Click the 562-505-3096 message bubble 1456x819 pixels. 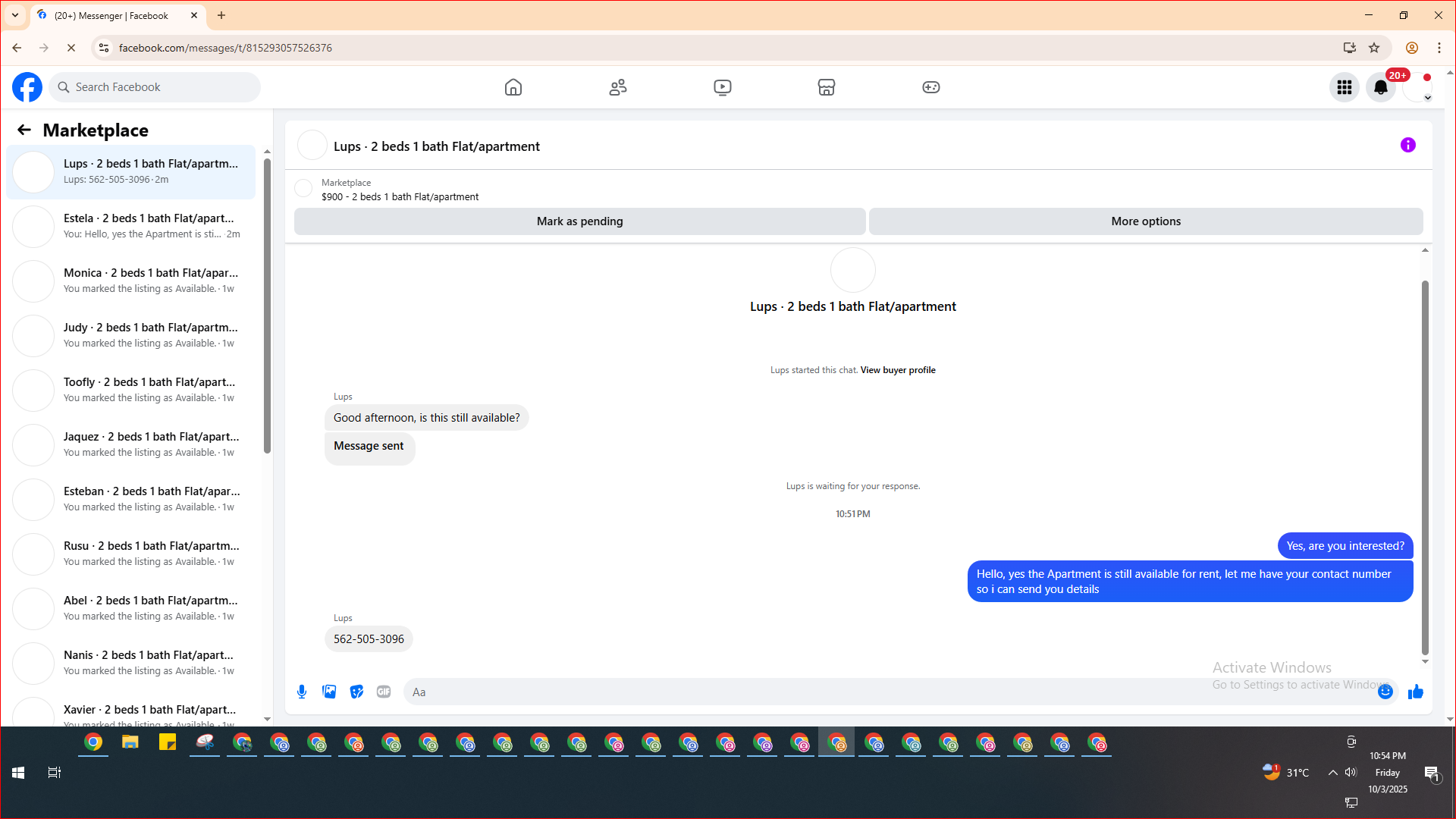(369, 639)
